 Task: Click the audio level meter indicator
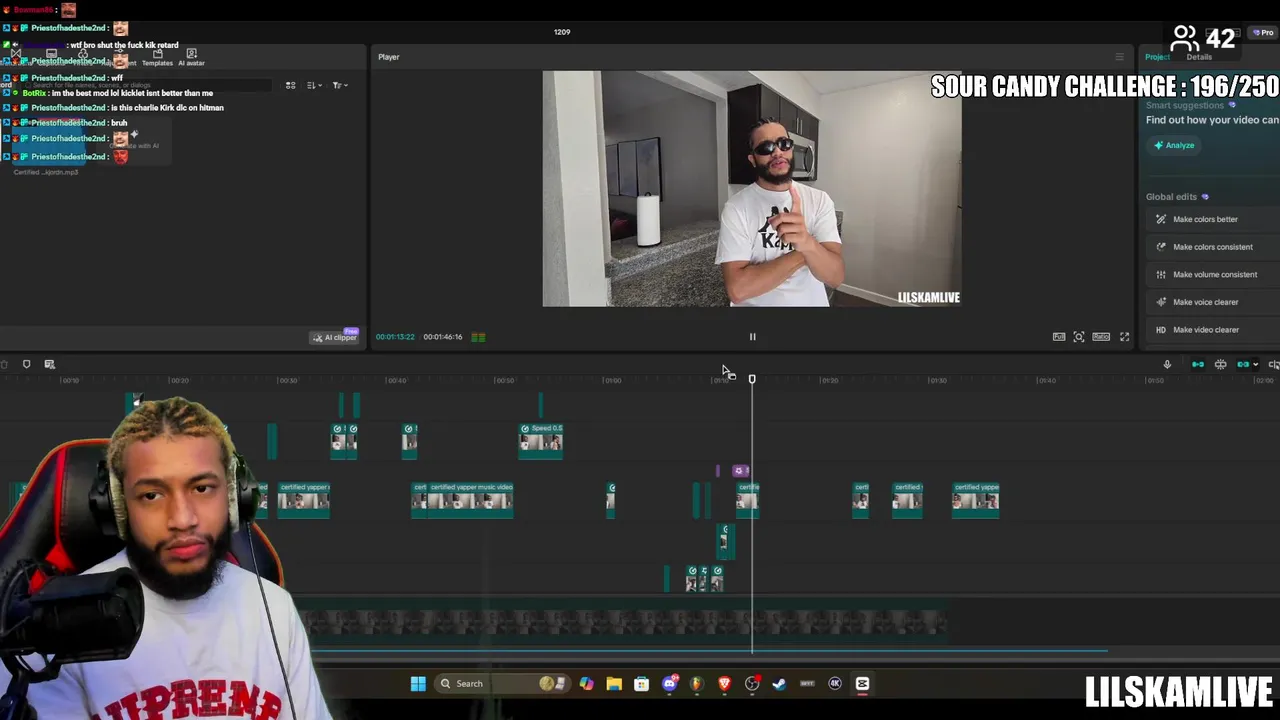click(x=478, y=337)
